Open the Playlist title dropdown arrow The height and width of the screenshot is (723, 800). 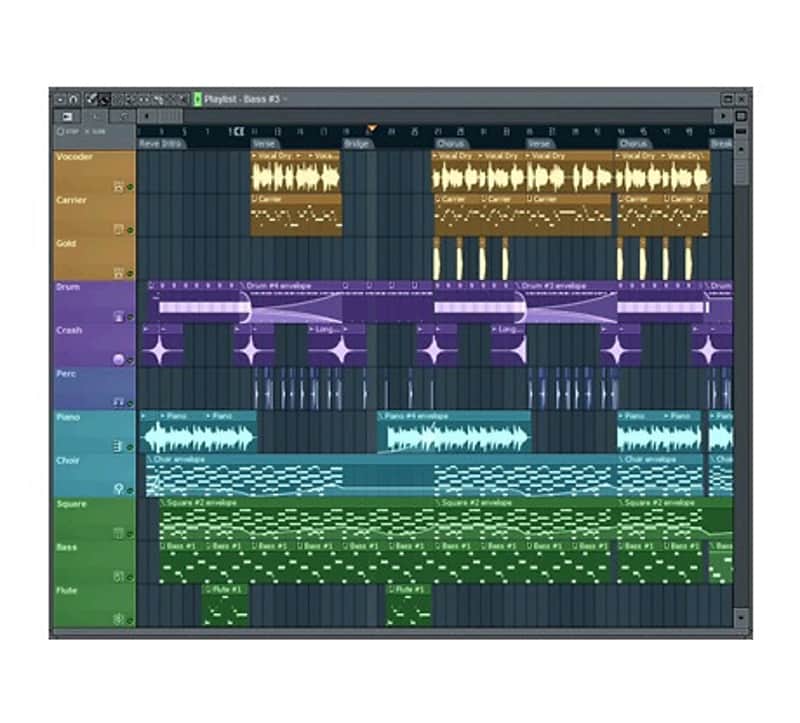point(285,99)
